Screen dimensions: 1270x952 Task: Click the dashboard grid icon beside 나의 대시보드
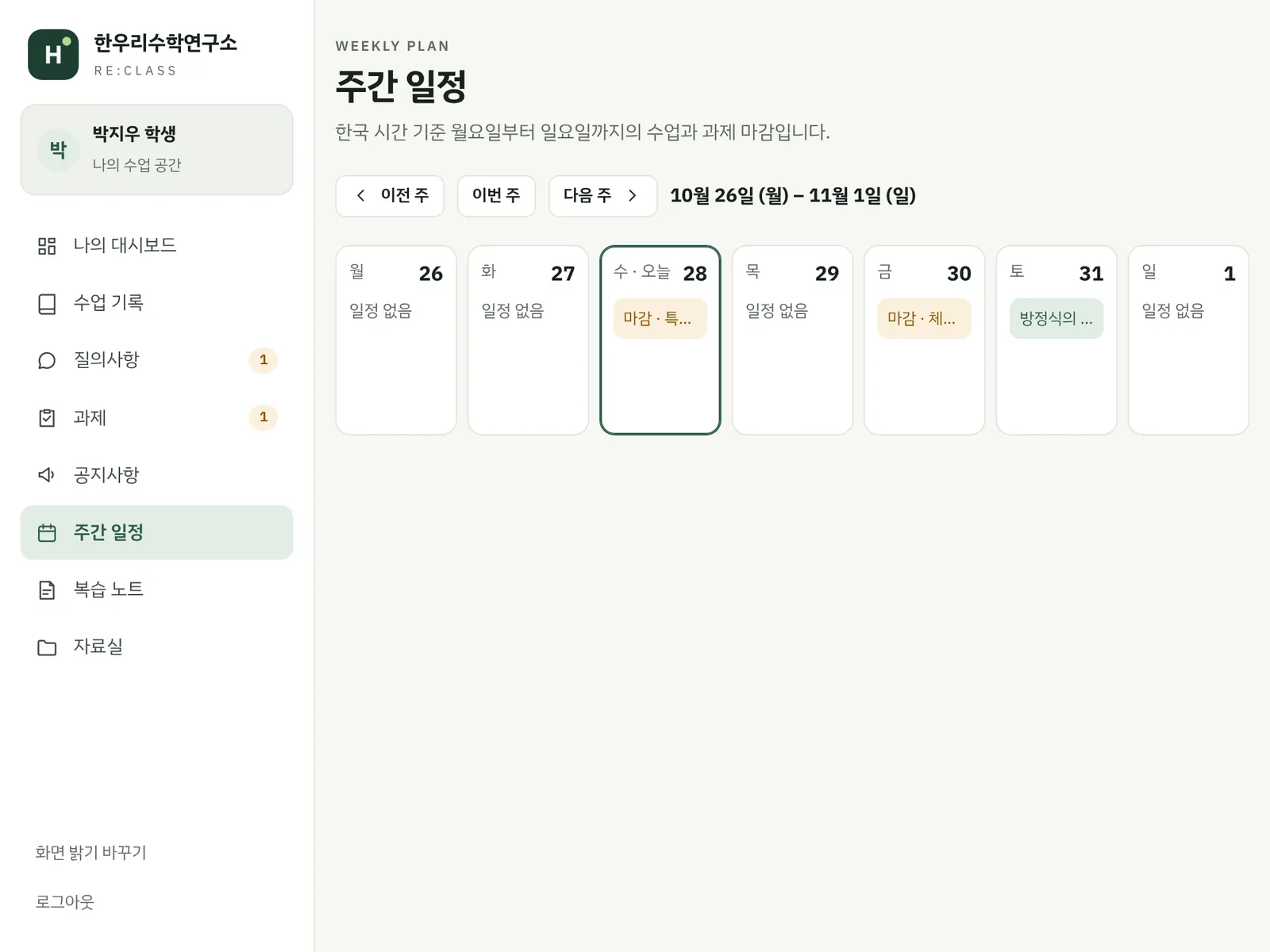(47, 246)
